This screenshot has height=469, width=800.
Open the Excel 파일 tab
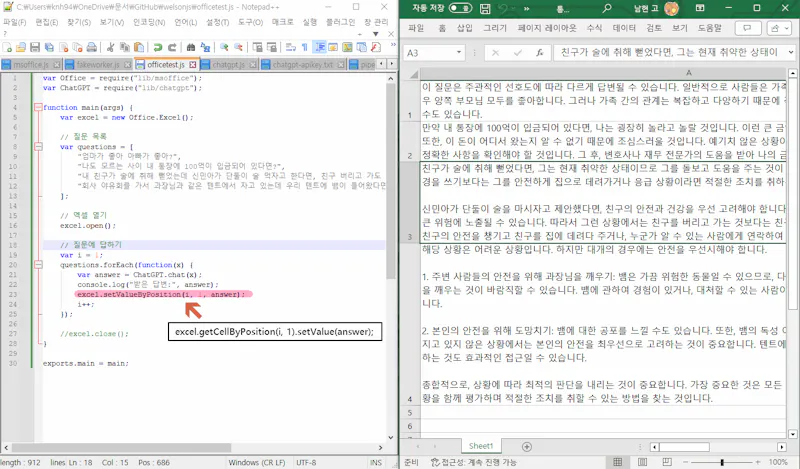point(416,28)
